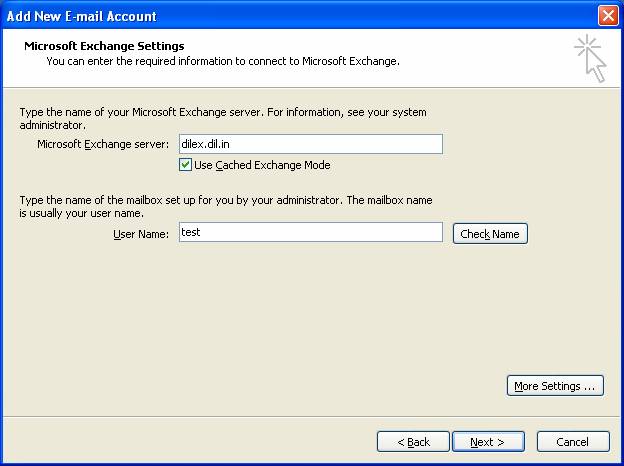Click the 'dilex.dil.in' server name text
The image size is (624, 466).
coord(206,144)
